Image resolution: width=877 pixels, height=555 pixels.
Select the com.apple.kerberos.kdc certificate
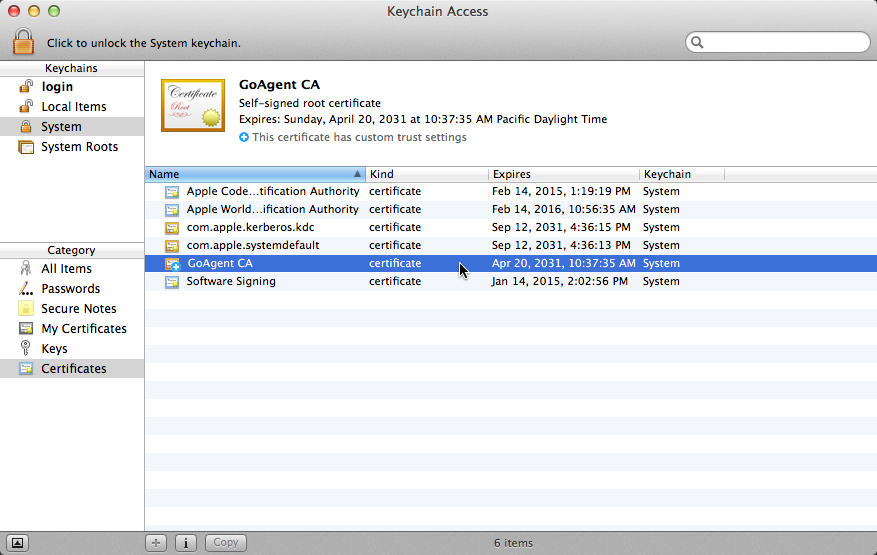point(511,227)
